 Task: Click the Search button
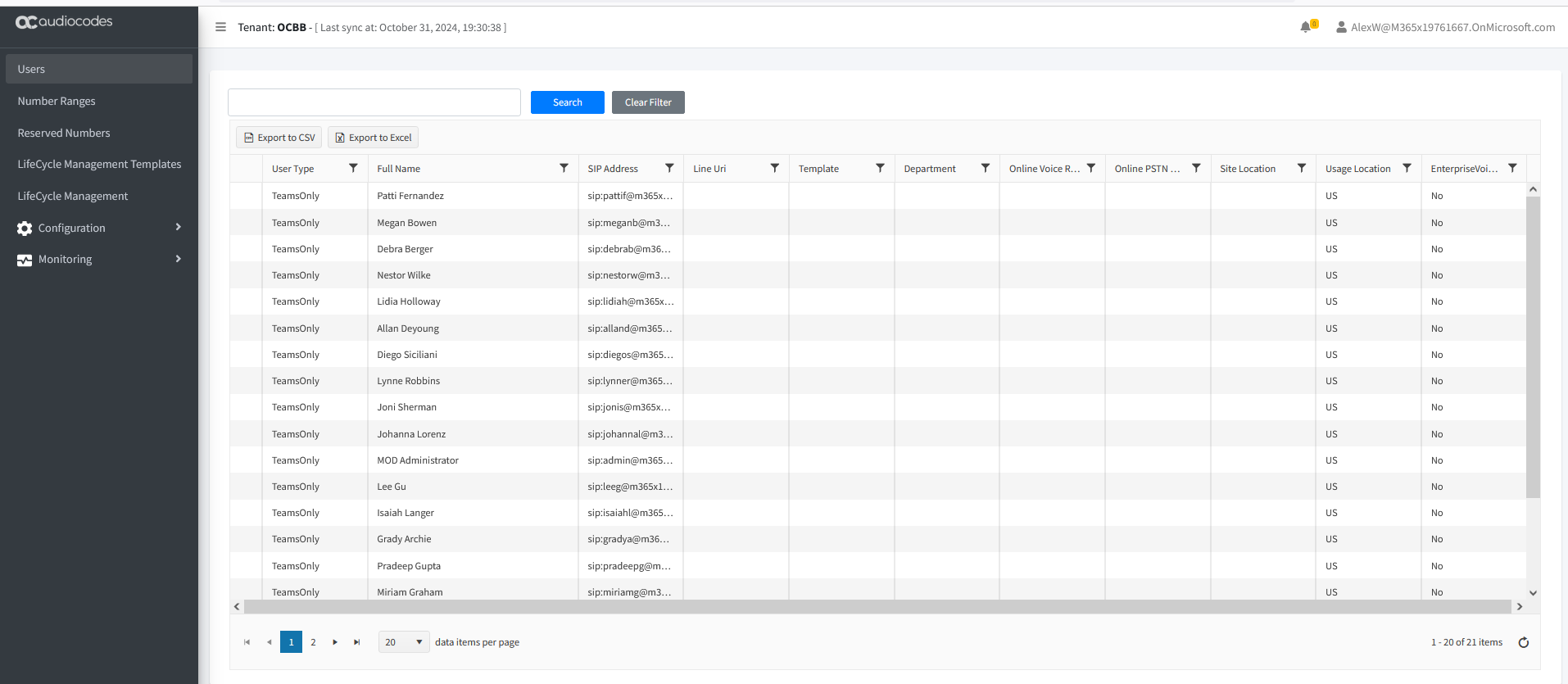568,102
